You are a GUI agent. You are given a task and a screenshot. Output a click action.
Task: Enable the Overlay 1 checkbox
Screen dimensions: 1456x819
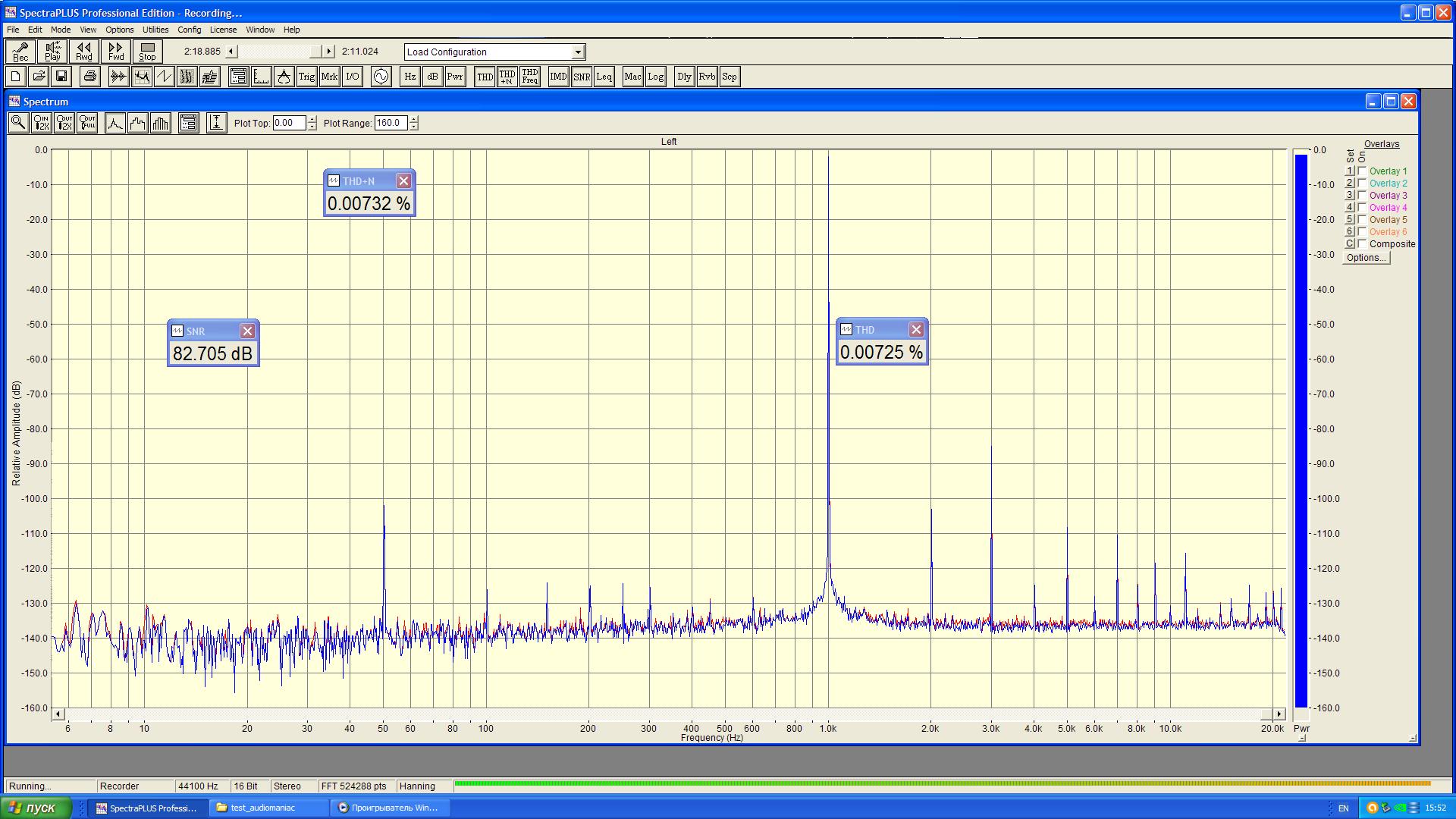tap(1363, 171)
